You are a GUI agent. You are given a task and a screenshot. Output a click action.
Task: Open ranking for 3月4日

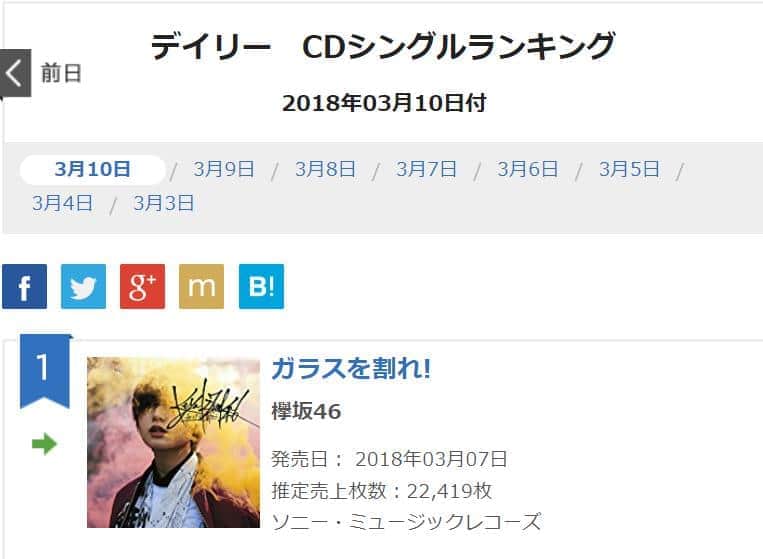click(62, 203)
